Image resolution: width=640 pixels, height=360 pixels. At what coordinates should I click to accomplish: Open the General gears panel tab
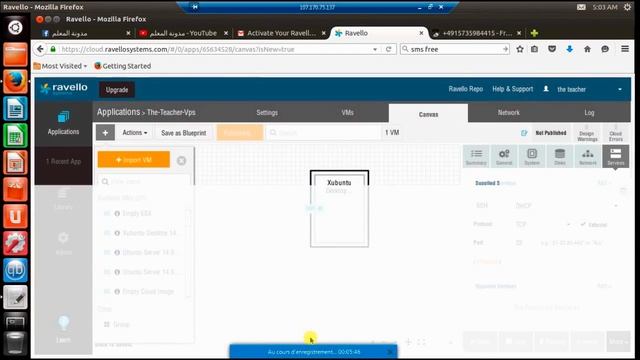coord(504,156)
